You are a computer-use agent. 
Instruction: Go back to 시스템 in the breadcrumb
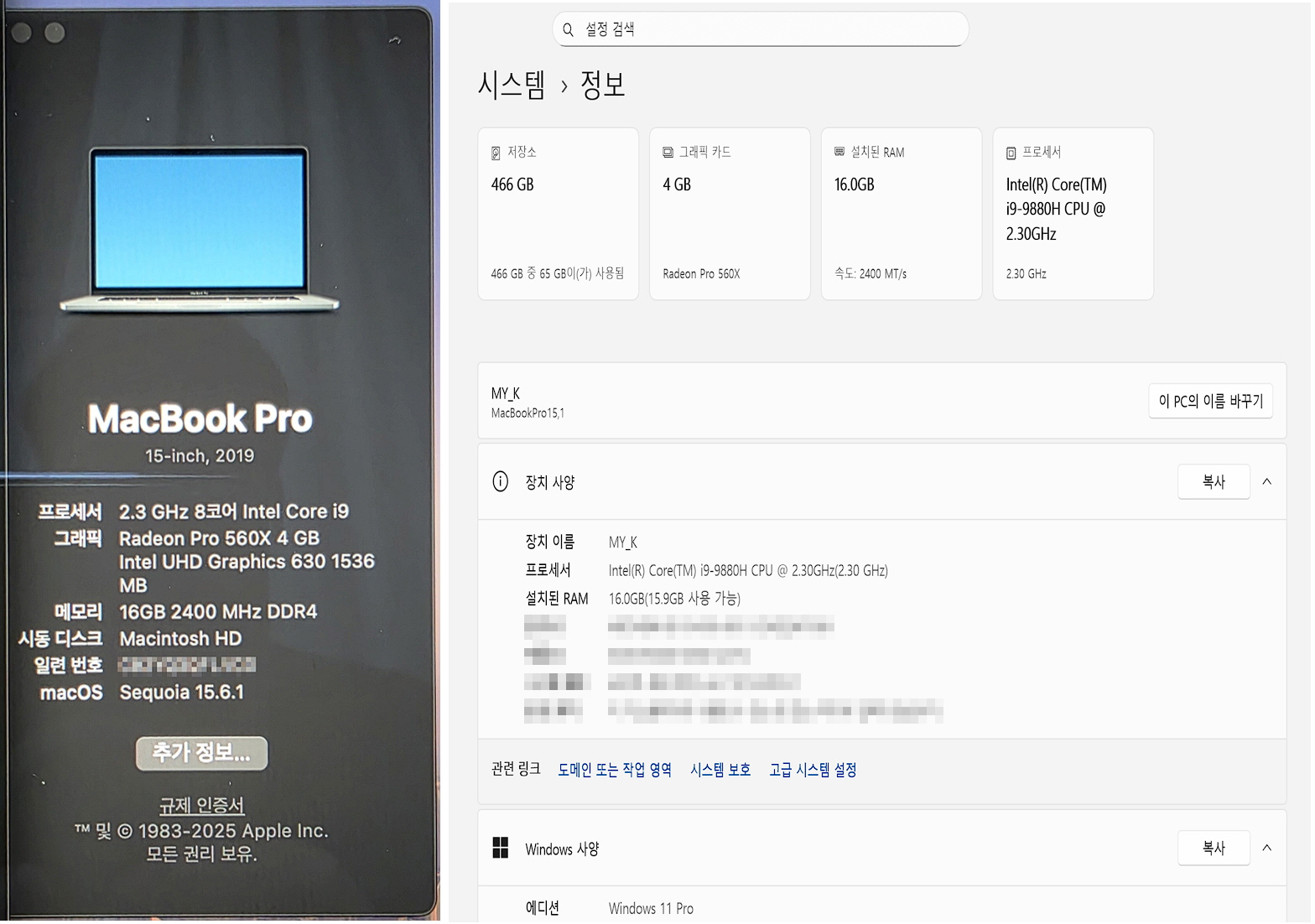(x=512, y=85)
